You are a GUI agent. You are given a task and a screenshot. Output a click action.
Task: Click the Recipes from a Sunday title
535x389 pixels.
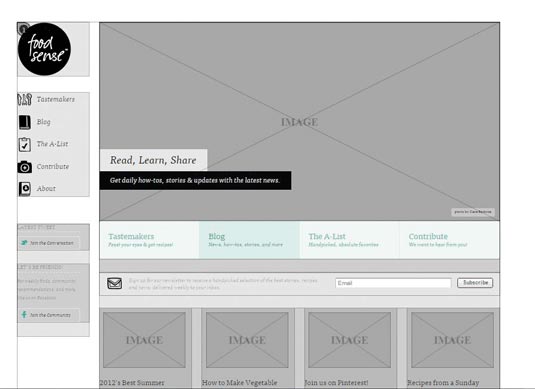pyautogui.click(x=443, y=383)
